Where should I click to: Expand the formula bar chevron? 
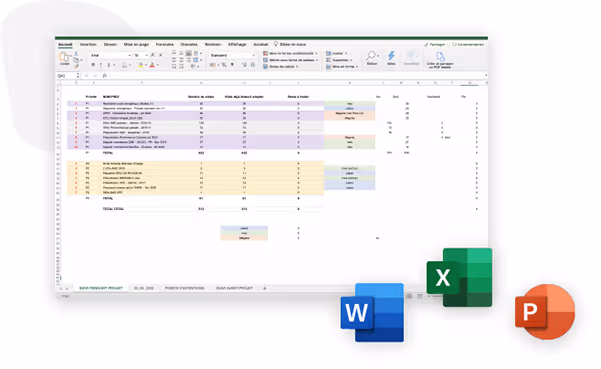coord(486,75)
